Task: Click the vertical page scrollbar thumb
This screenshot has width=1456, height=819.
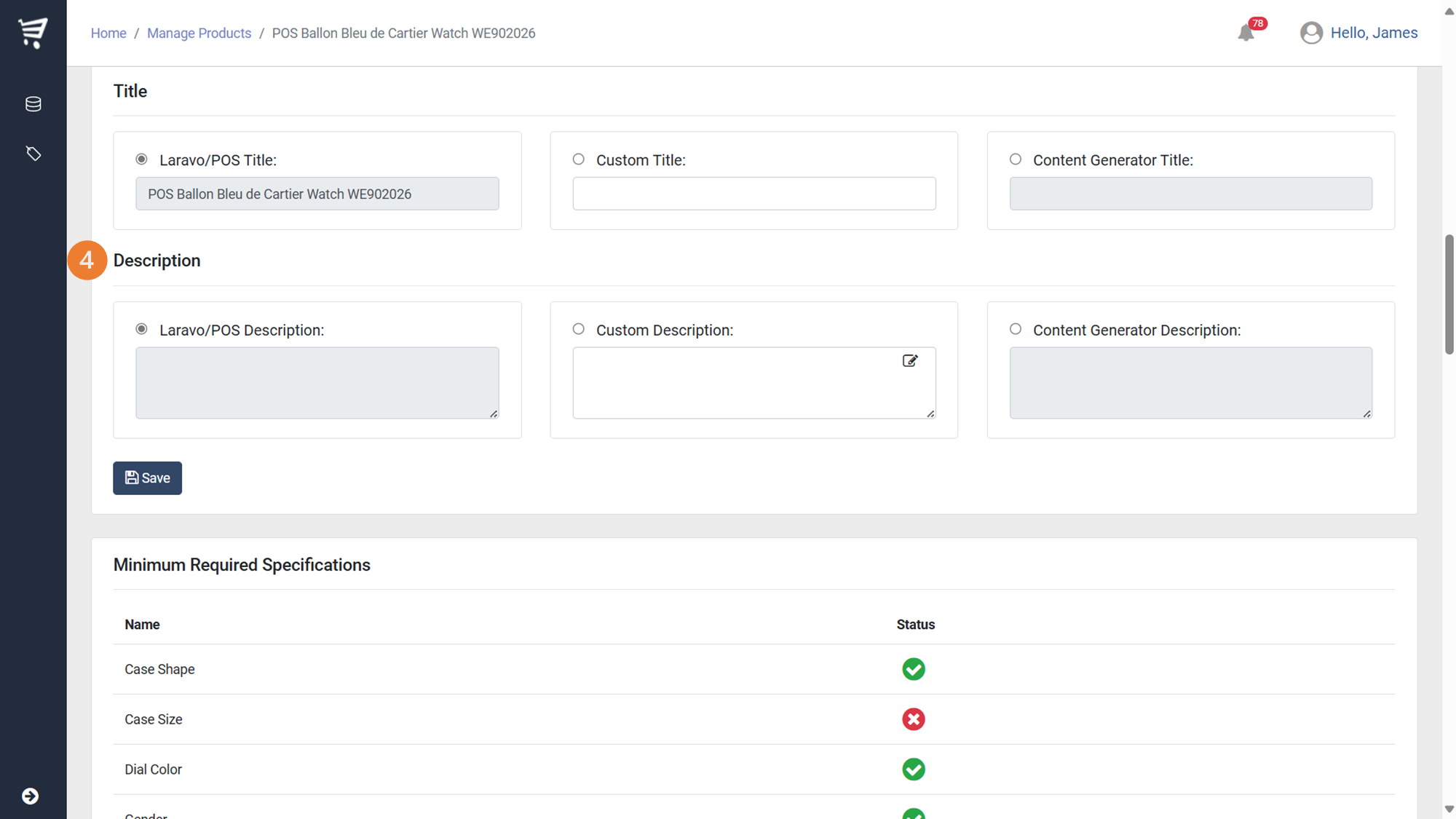Action: click(x=1449, y=295)
